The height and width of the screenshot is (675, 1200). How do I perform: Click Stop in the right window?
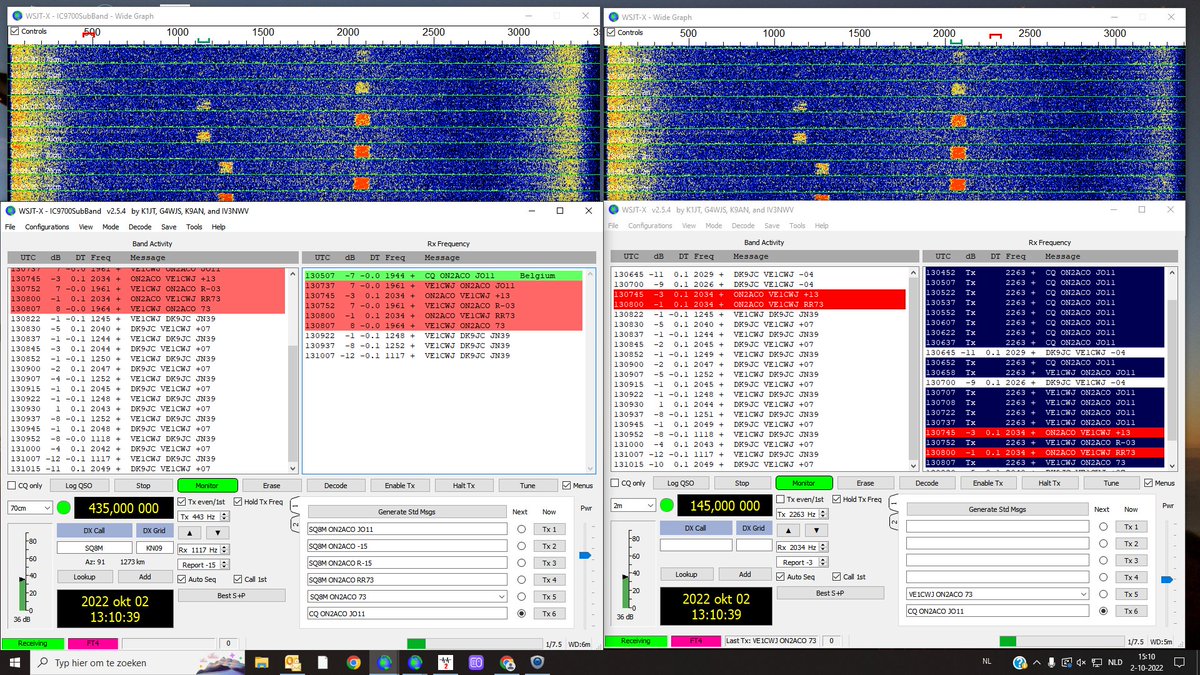(x=742, y=482)
